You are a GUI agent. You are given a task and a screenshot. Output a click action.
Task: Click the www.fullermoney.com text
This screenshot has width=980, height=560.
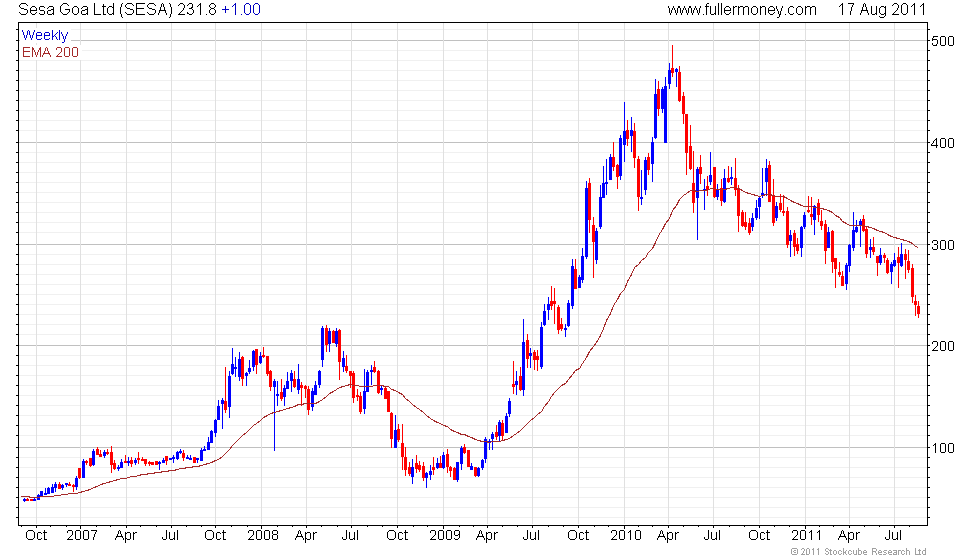(x=742, y=9)
